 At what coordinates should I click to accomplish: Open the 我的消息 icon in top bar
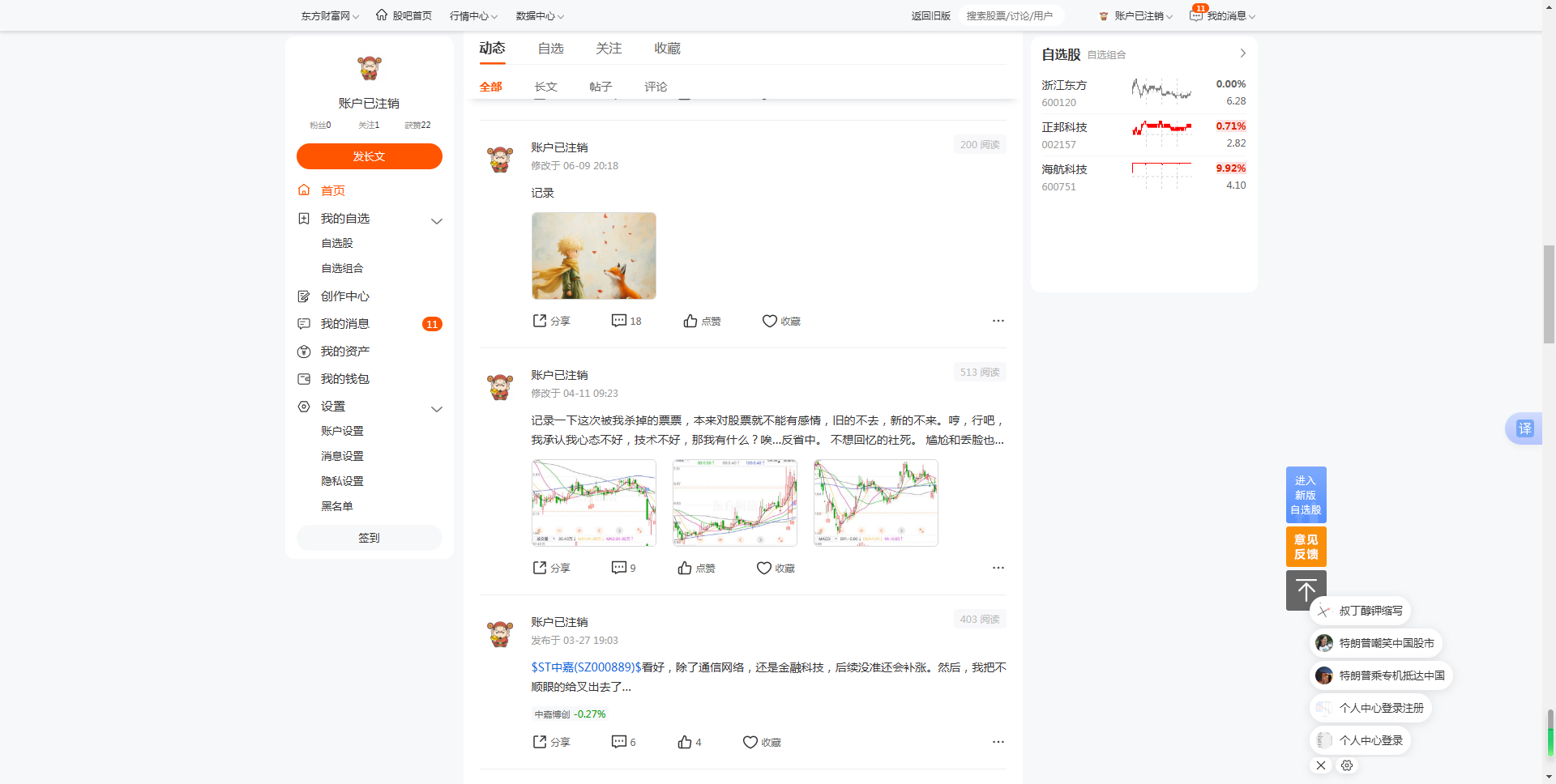point(1196,15)
